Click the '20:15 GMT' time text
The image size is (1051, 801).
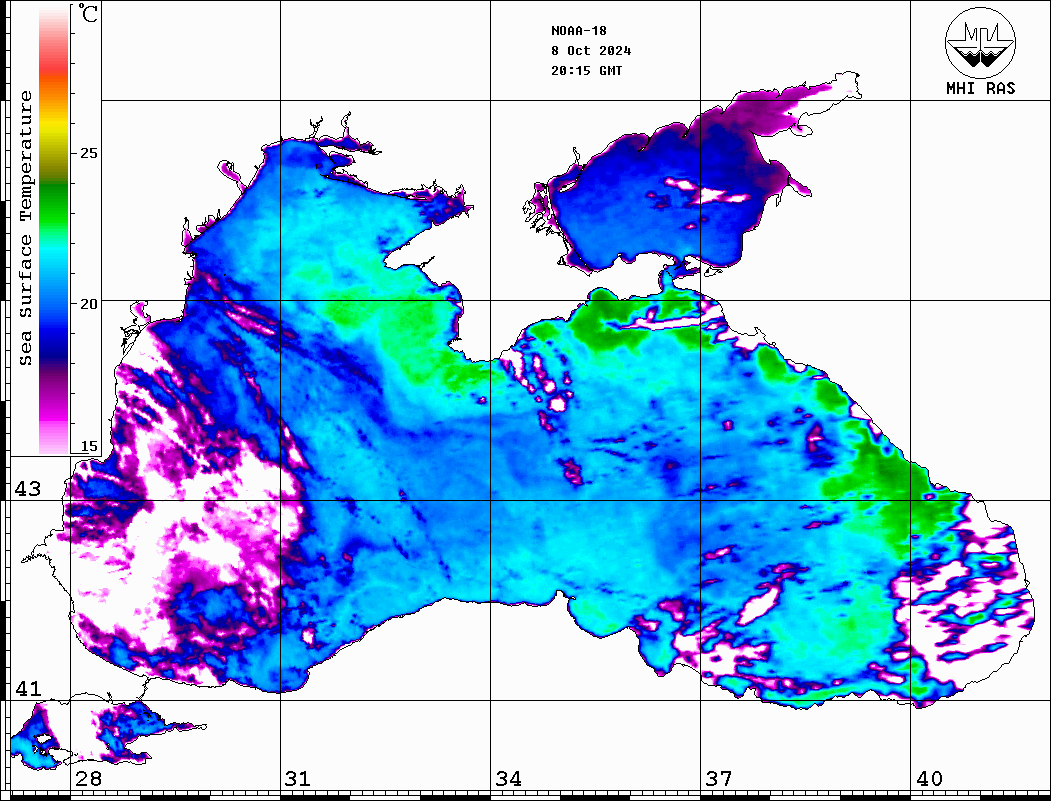coord(586,71)
